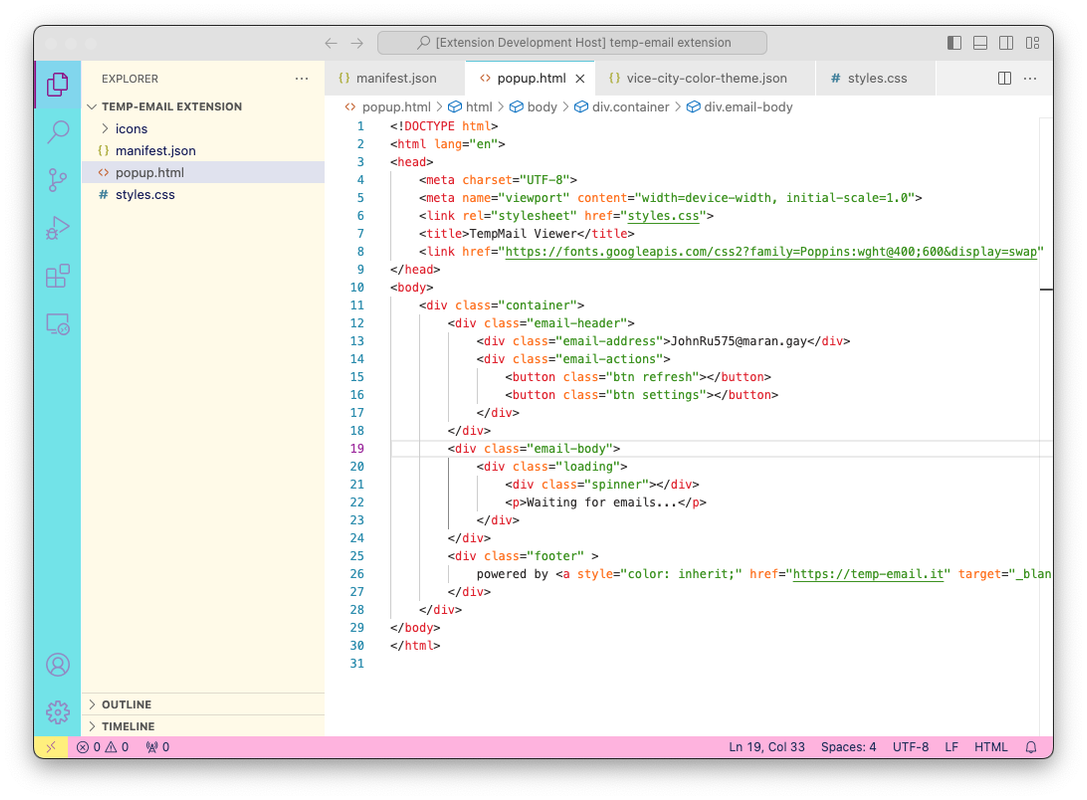Show errors and warnings problems count
The width and height of the screenshot is (1087, 800).
click(103, 747)
